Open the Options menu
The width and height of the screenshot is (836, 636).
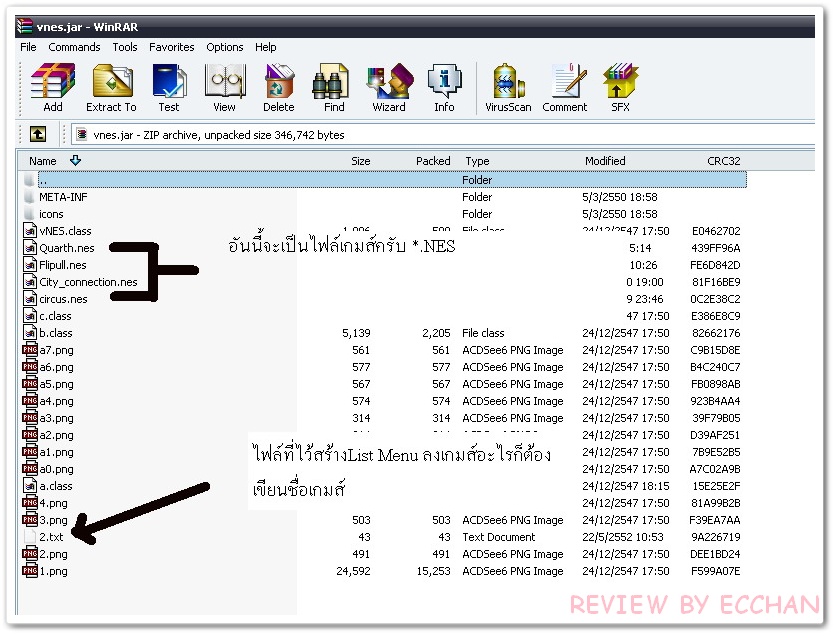224,47
